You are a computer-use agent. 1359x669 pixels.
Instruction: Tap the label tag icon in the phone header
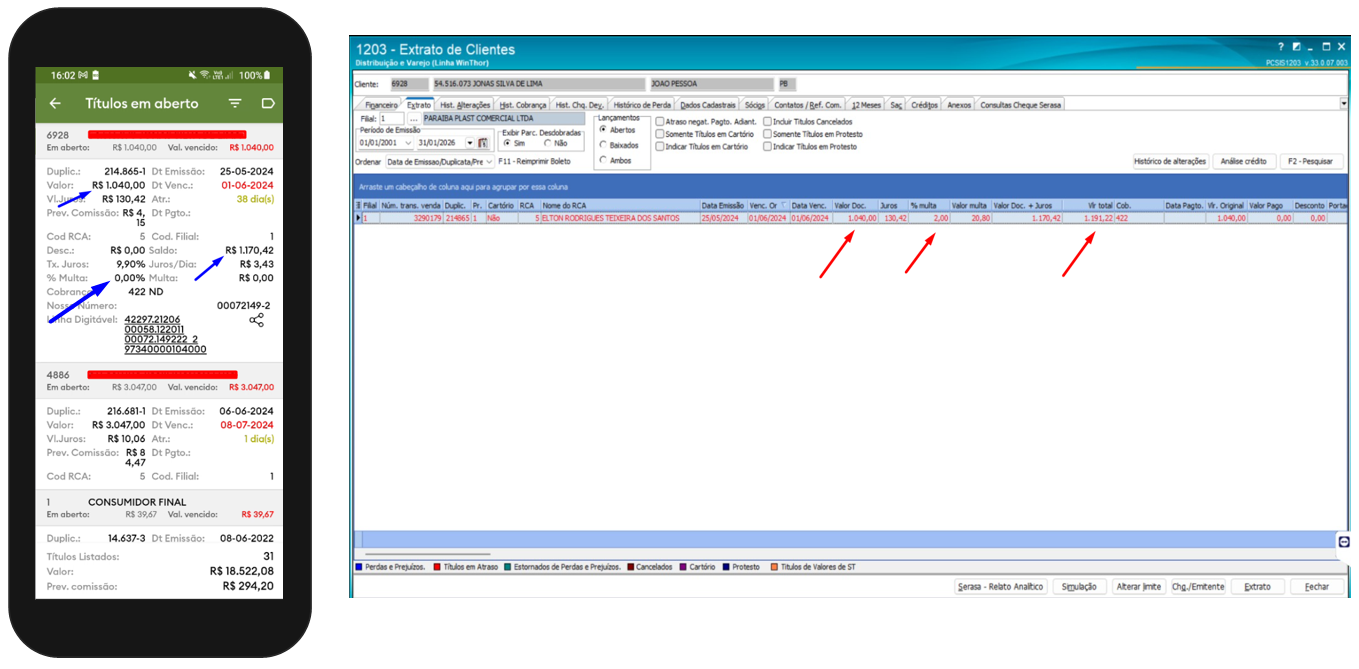pyautogui.click(x=267, y=103)
